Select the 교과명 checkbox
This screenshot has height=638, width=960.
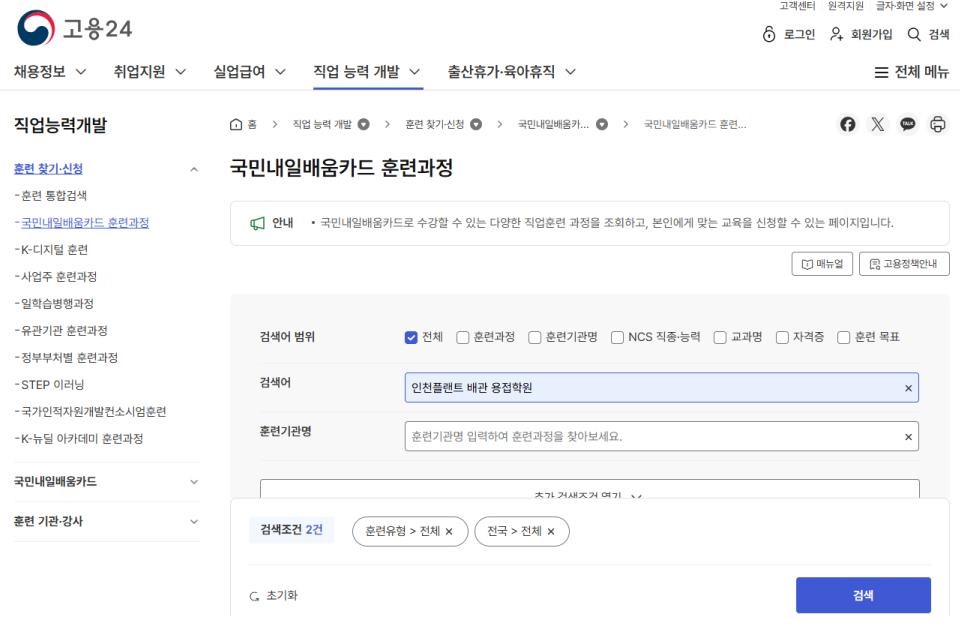720,337
